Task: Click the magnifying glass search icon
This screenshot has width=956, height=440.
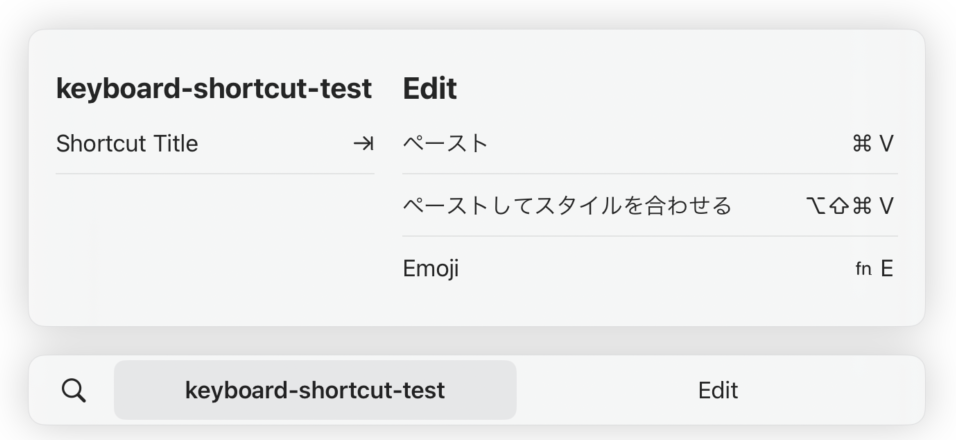Action: (x=74, y=390)
